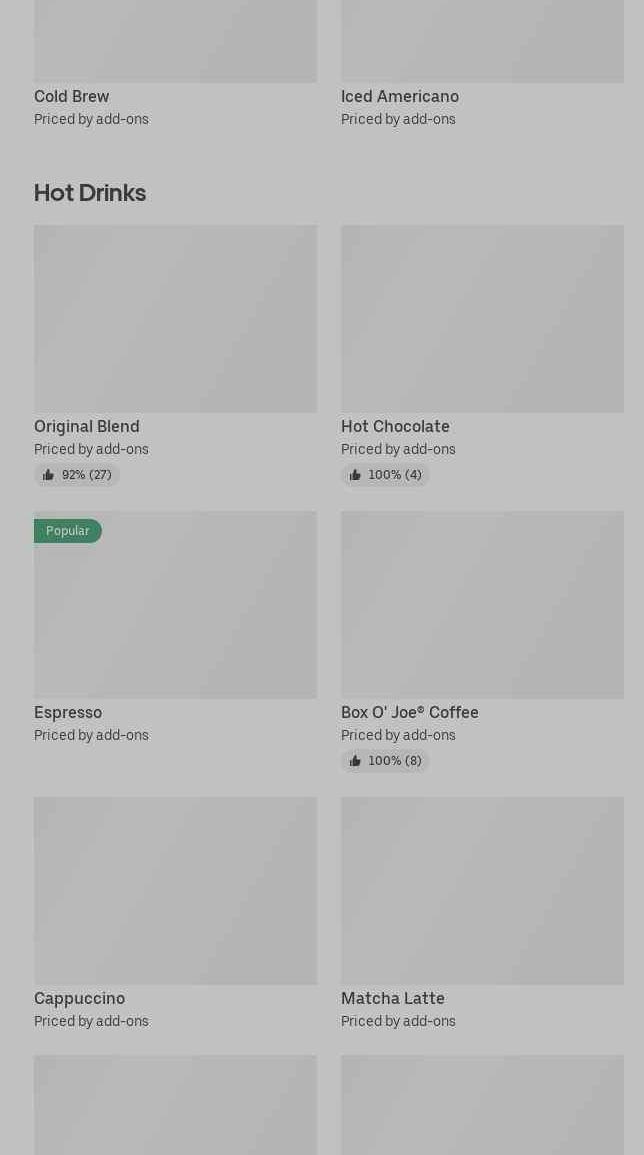Click the Hot Drinks section heading
The image size is (644, 1155).
(x=90, y=193)
